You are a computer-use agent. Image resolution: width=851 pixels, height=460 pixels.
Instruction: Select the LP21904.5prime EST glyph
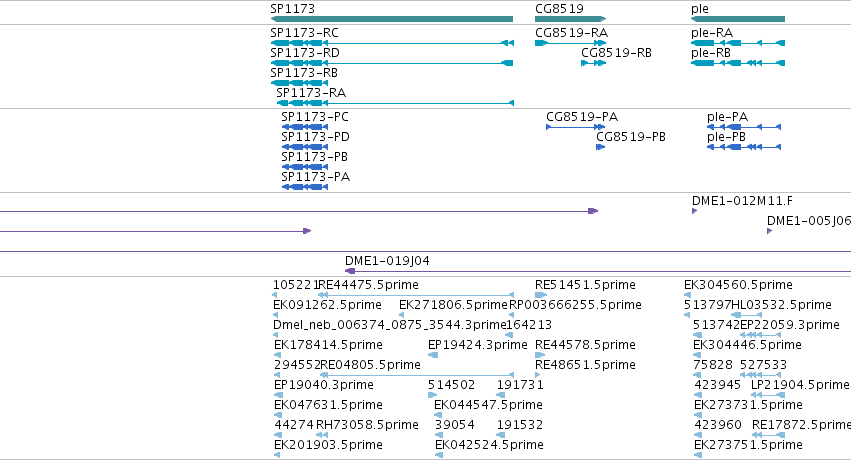[x=767, y=395]
